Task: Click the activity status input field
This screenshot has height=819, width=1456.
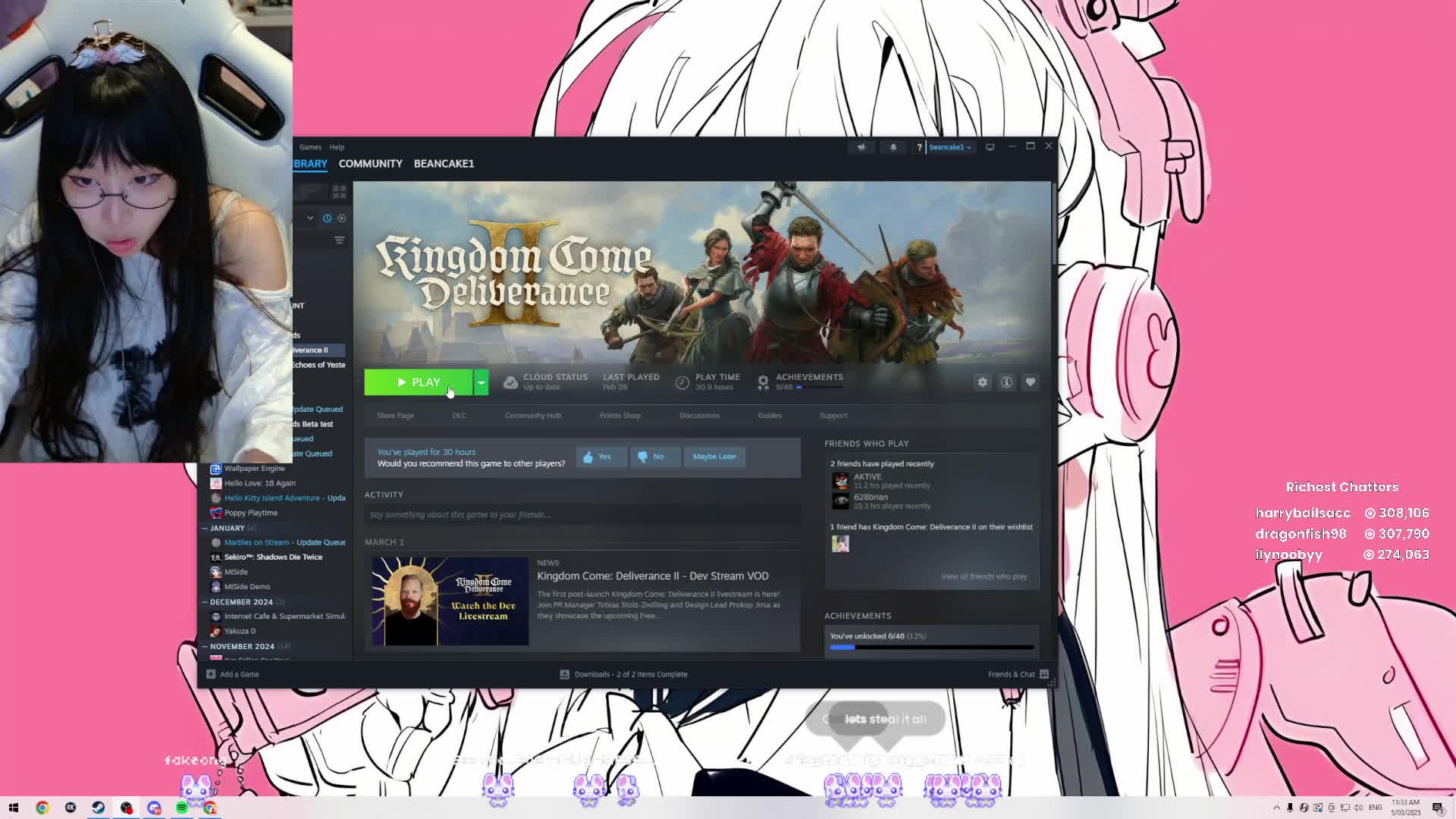Action: tap(582, 515)
